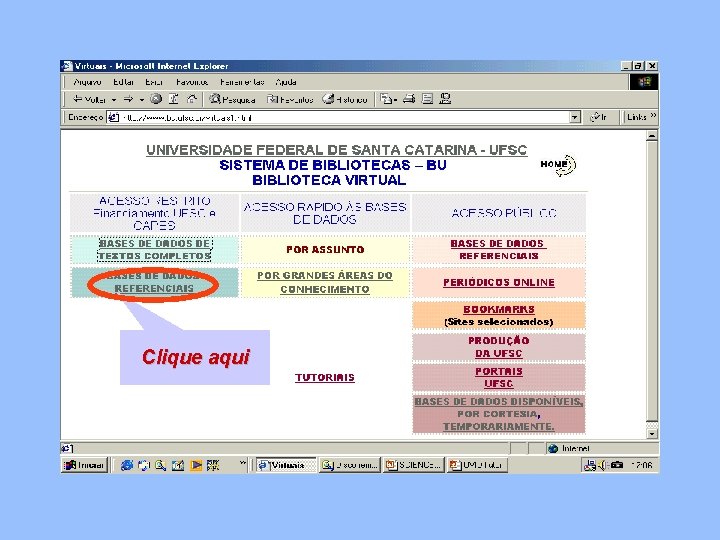Click the Mail toolbar icon
Viewport: 720px width, 540px height.
(388, 99)
